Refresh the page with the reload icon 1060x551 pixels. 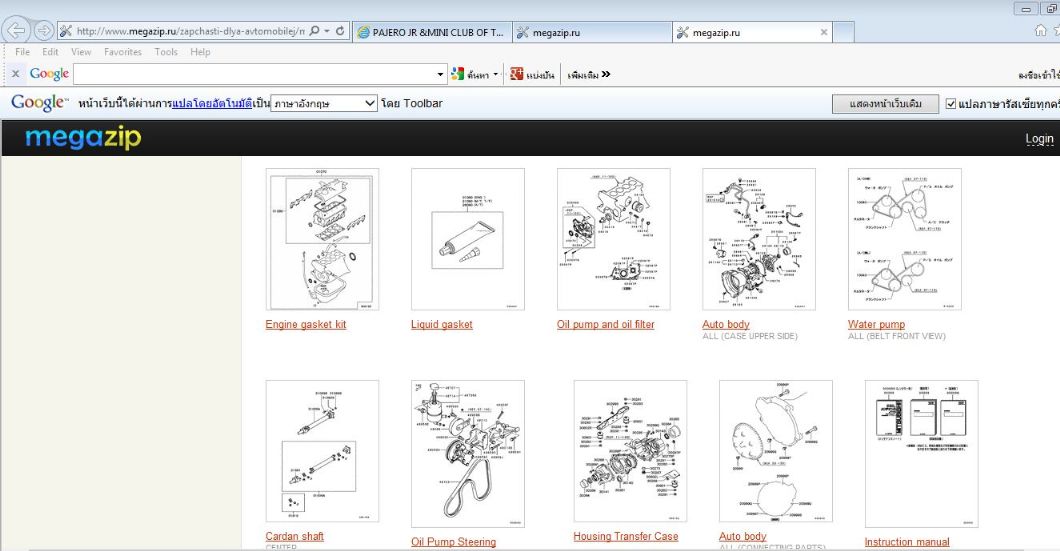341,32
